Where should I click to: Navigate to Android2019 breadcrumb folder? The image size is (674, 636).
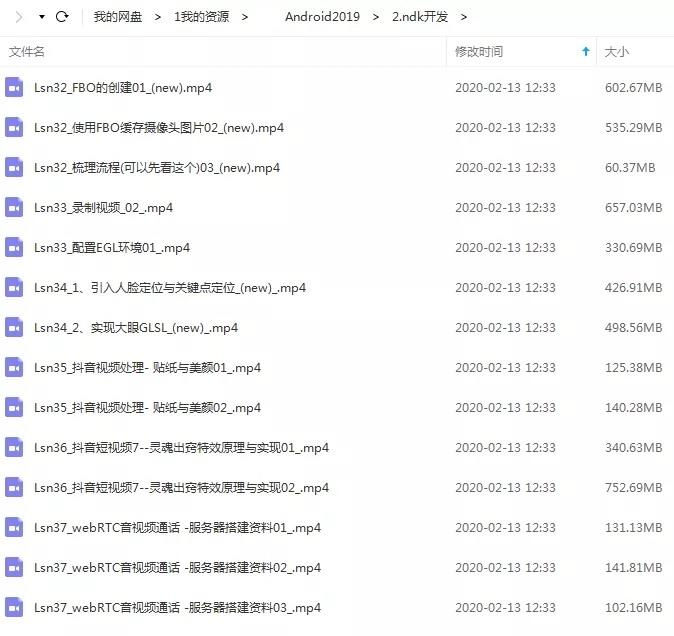click(322, 17)
